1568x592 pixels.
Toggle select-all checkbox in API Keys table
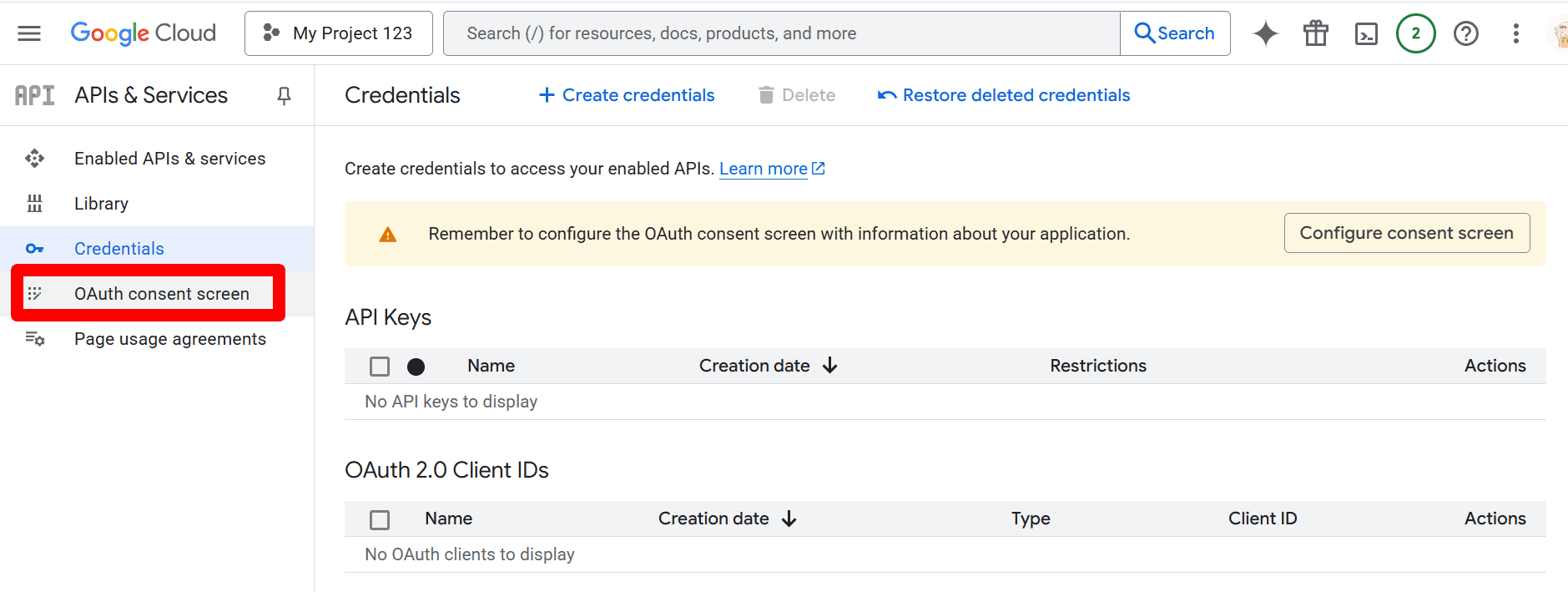pyautogui.click(x=380, y=367)
